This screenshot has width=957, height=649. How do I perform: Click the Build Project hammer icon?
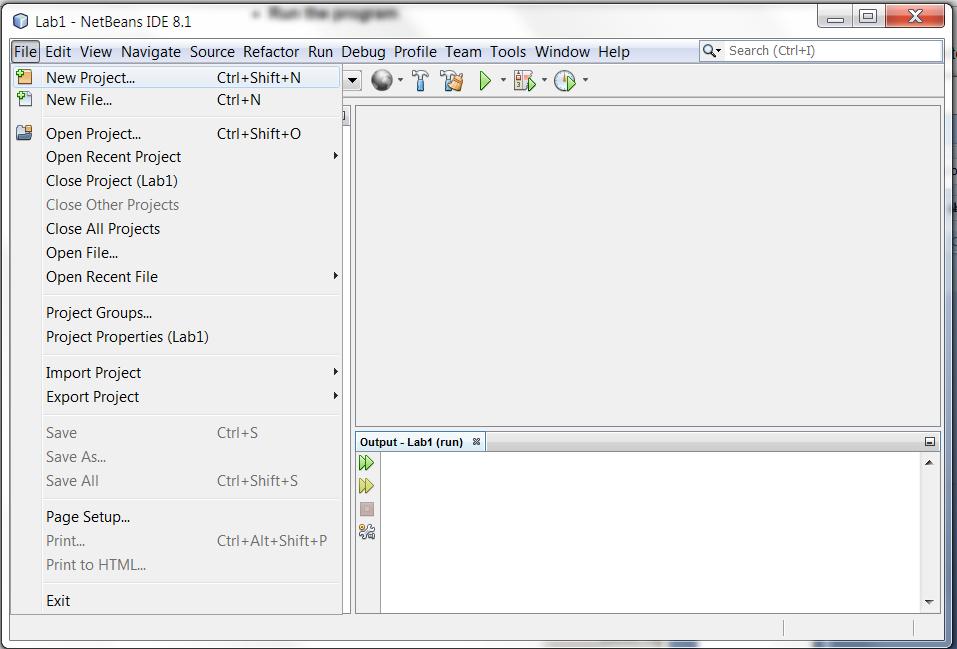point(421,80)
